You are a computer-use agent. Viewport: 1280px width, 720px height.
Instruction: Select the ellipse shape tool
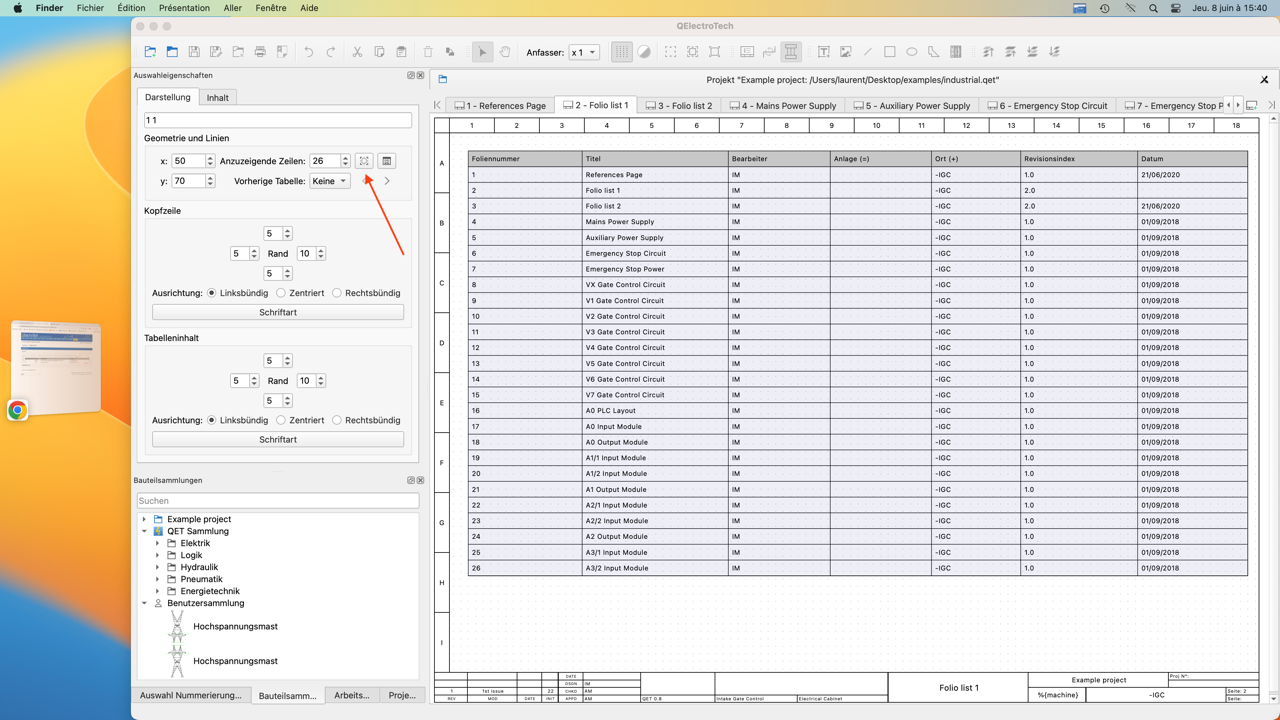click(912, 52)
